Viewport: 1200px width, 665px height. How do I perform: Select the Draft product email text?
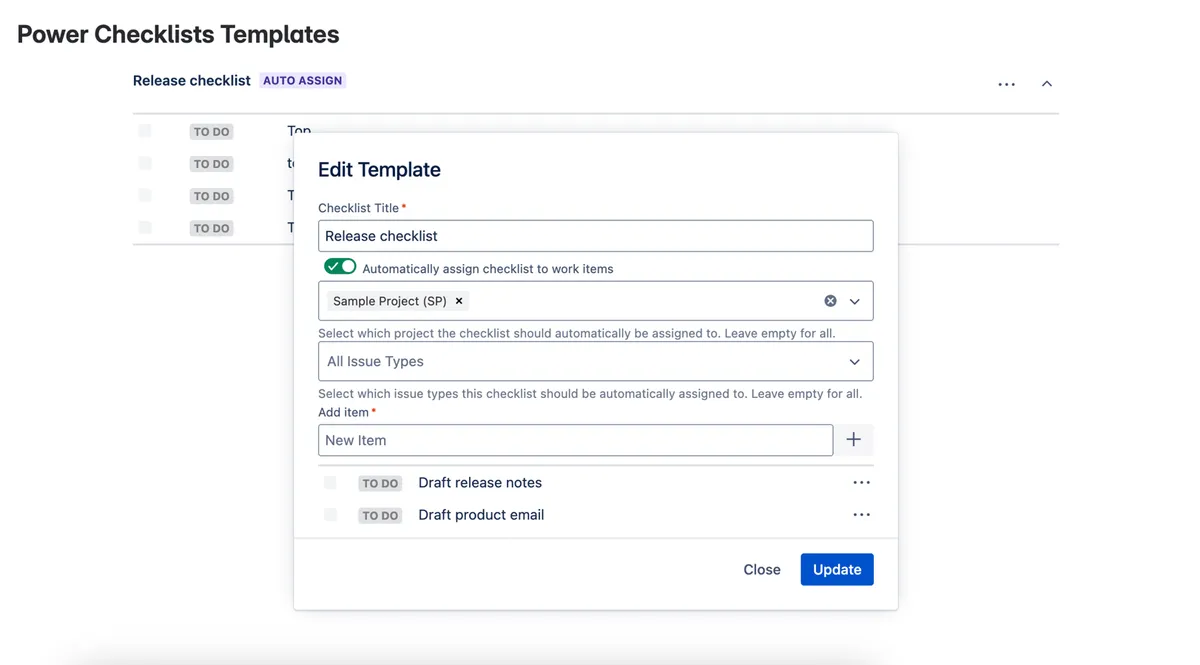click(x=481, y=515)
